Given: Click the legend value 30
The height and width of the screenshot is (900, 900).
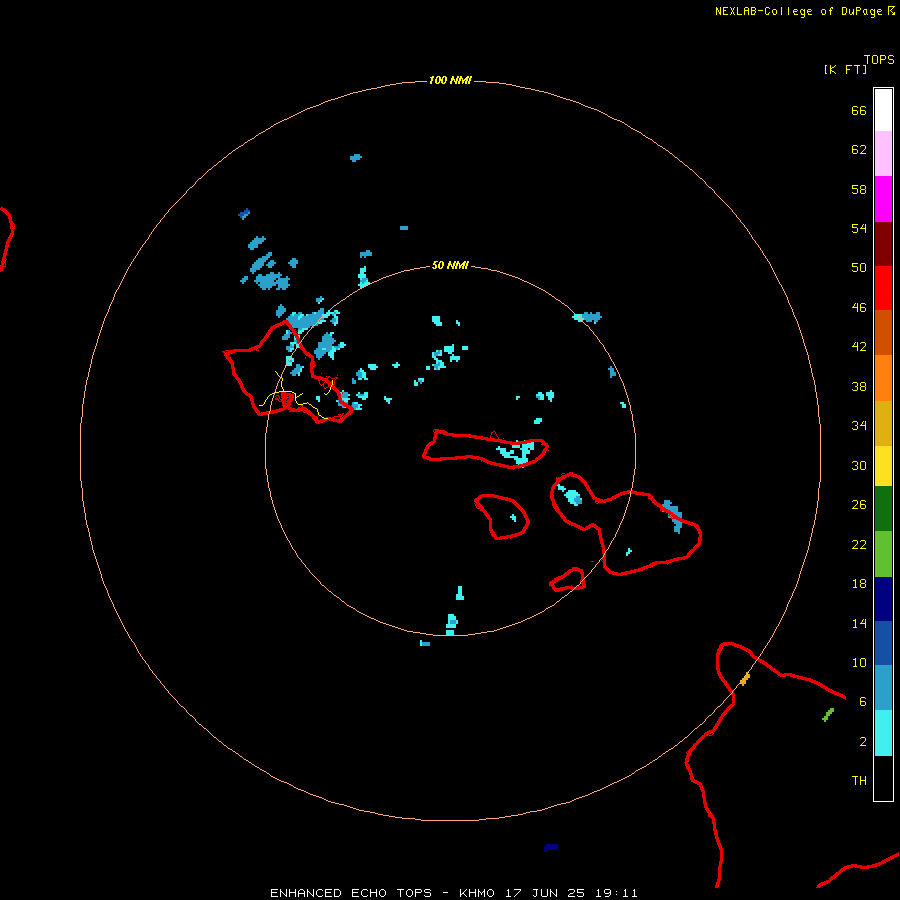Looking at the screenshot, I should pos(859,465).
